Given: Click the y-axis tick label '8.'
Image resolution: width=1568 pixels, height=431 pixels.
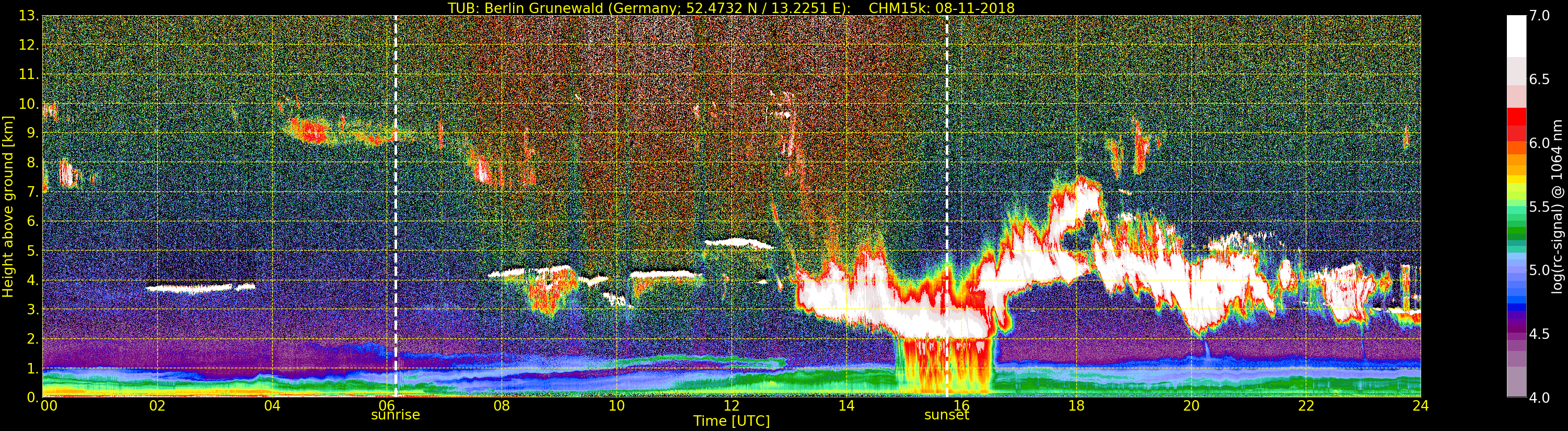Looking at the screenshot, I should tap(32, 163).
